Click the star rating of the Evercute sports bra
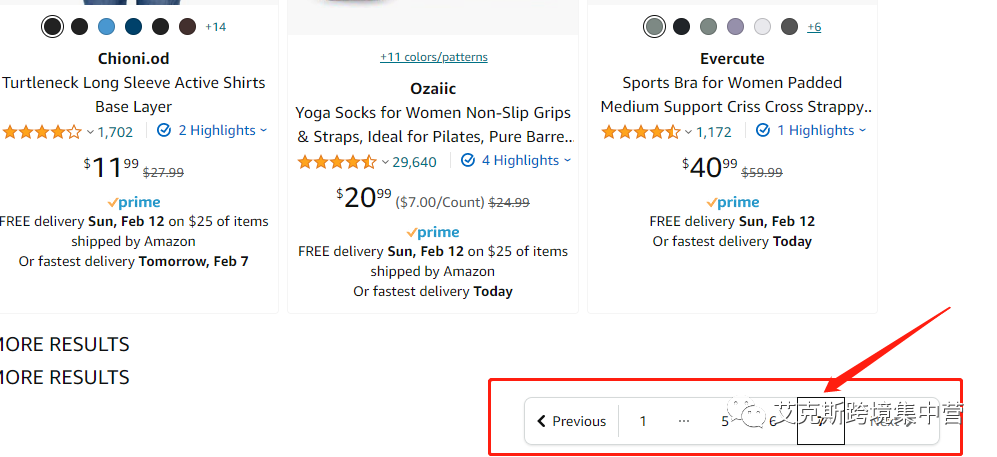This screenshot has width=997, height=457. point(641,131)
